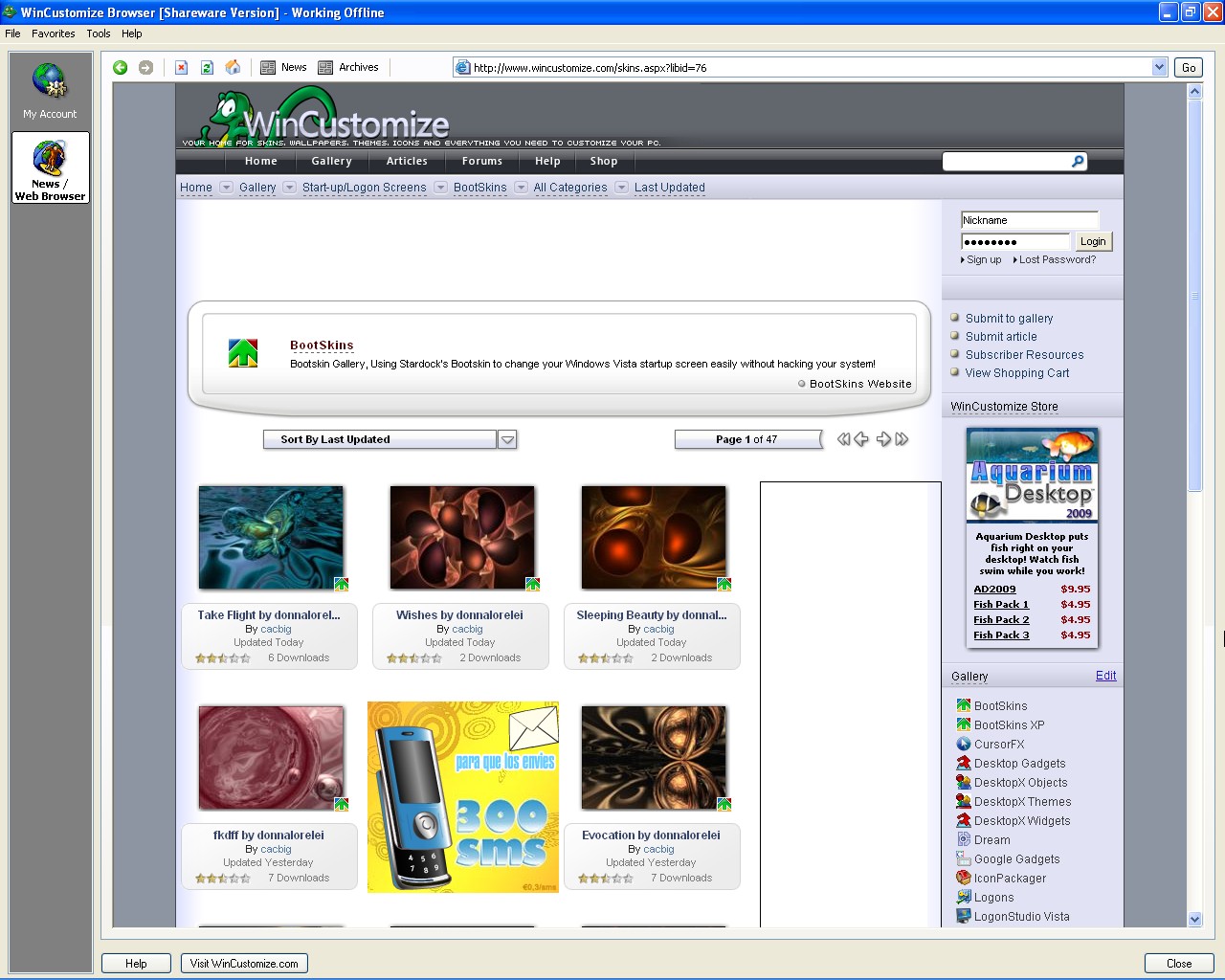This screenshot has width=1225, height=980.
Task: Go to the first page arrow
Action: coord(843,439)
